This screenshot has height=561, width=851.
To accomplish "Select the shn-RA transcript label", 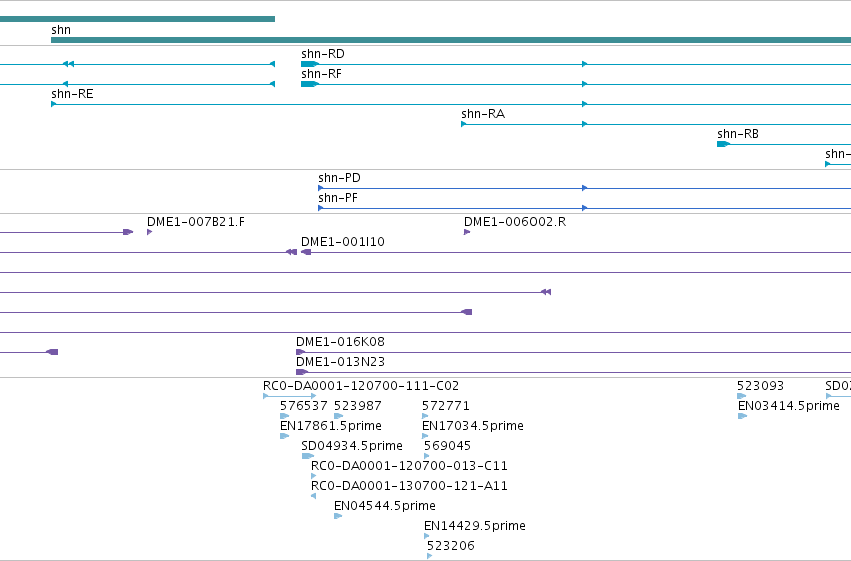I will tap(483, 114).
